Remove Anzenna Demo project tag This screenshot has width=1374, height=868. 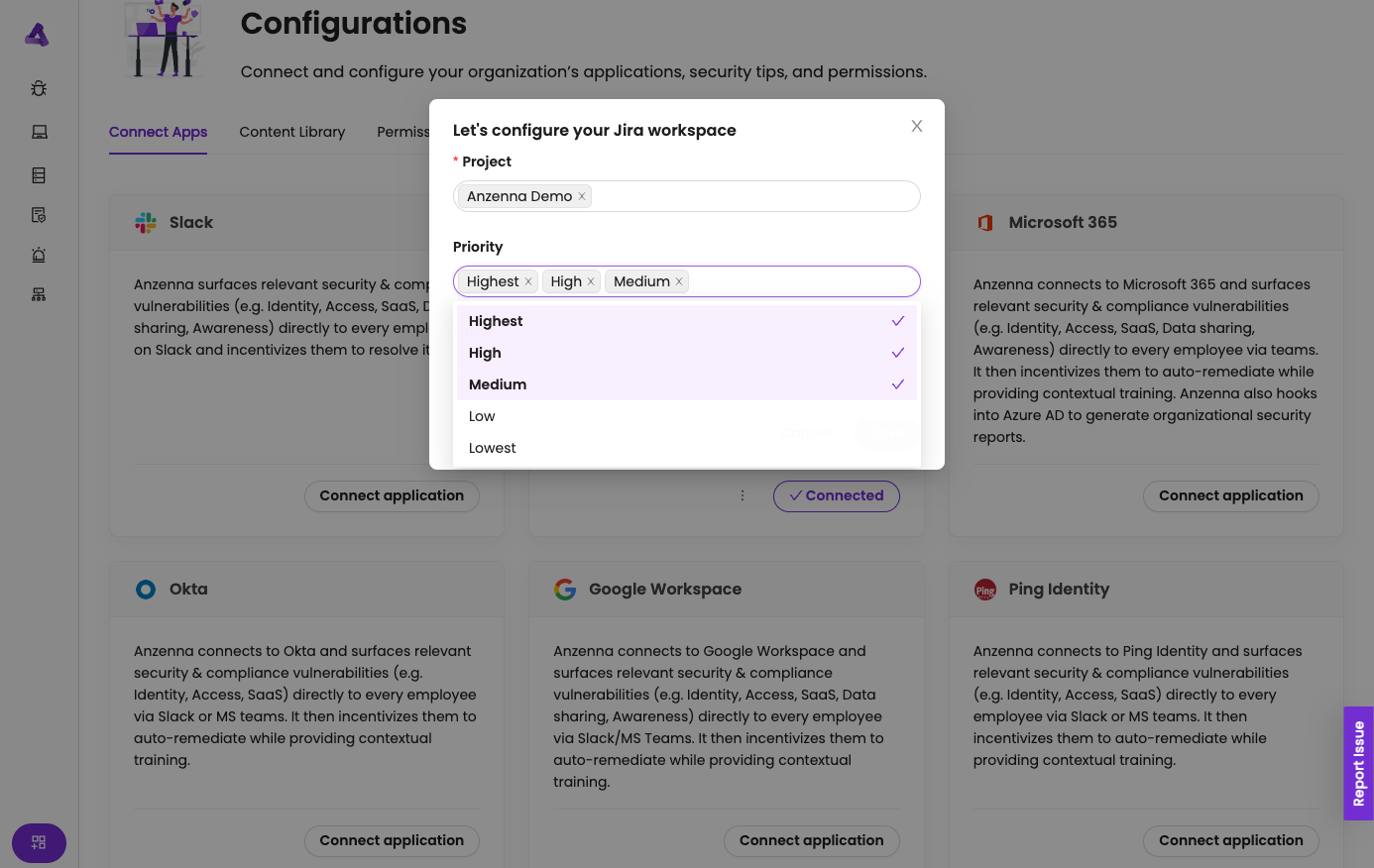point(582,196)
